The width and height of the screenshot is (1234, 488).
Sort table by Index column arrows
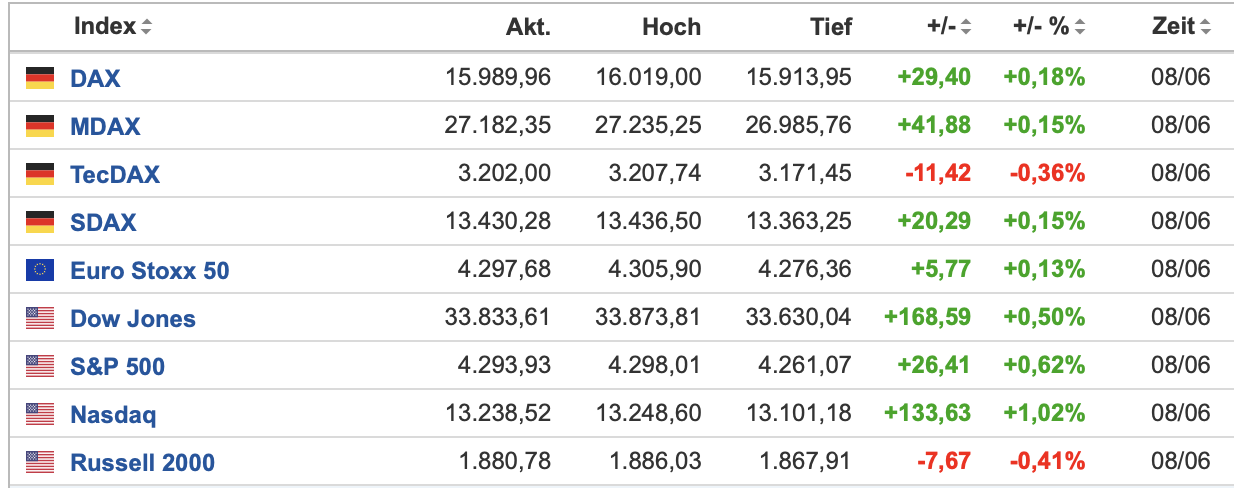click(x=147, y=28)
